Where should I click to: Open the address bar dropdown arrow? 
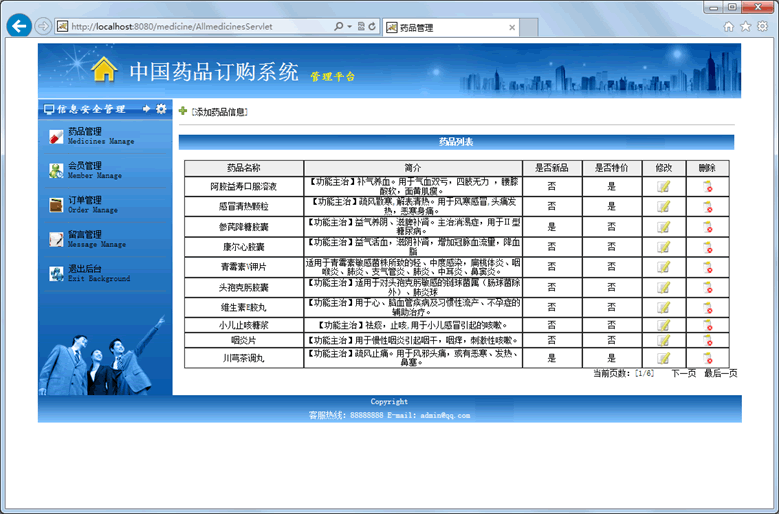349,26
